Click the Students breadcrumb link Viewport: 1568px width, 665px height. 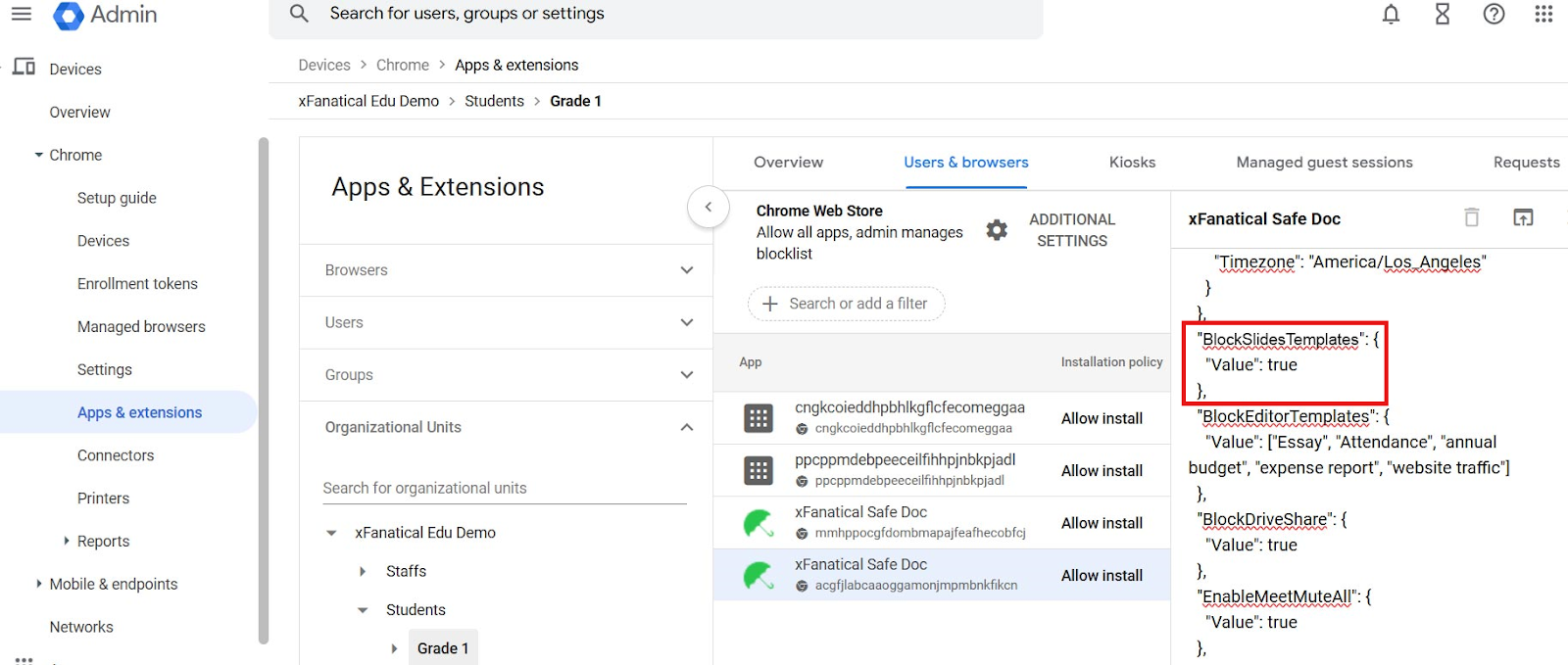point(494,101)
